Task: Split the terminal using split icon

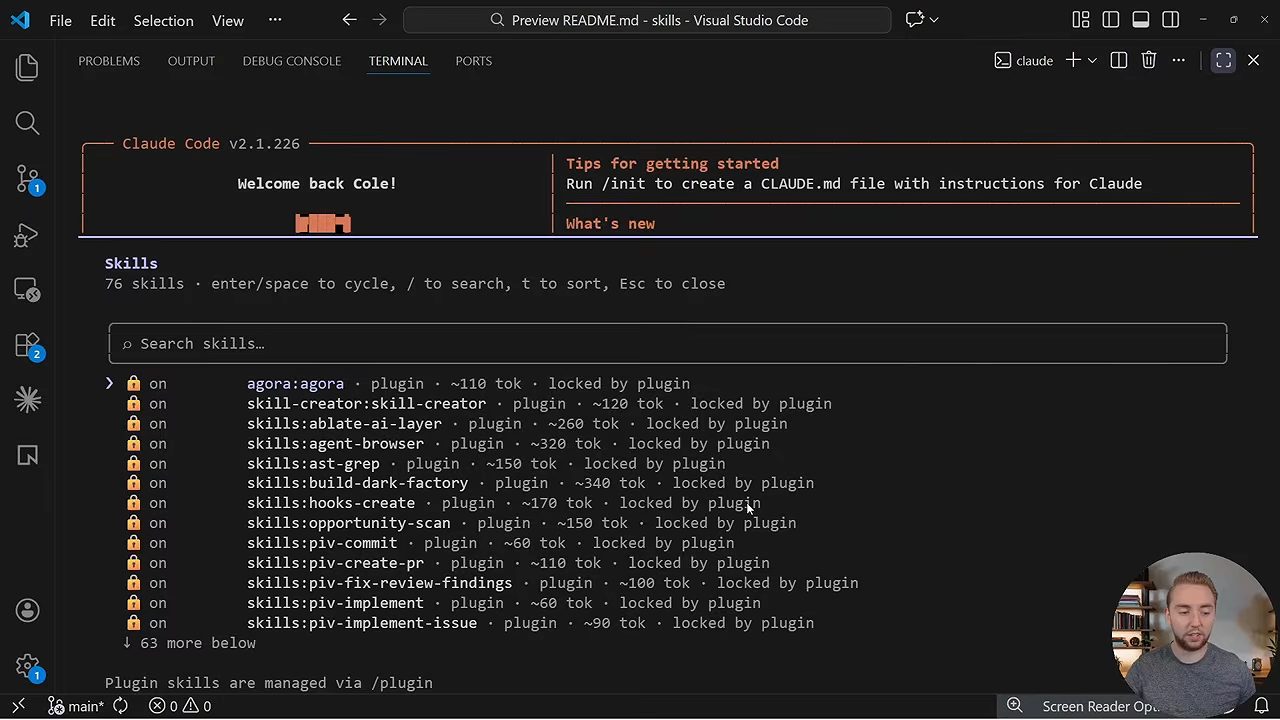Action: click(x=1118, y=61)
